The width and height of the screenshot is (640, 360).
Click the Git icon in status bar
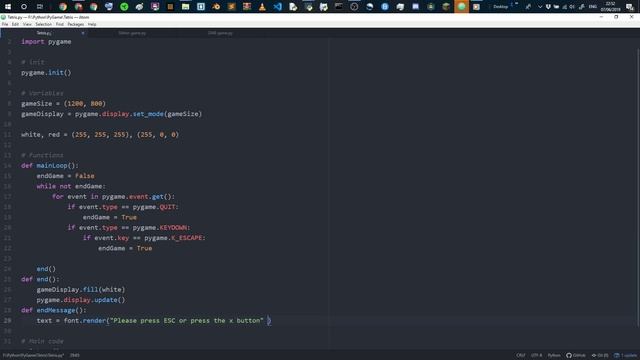(x=600, y=355)
